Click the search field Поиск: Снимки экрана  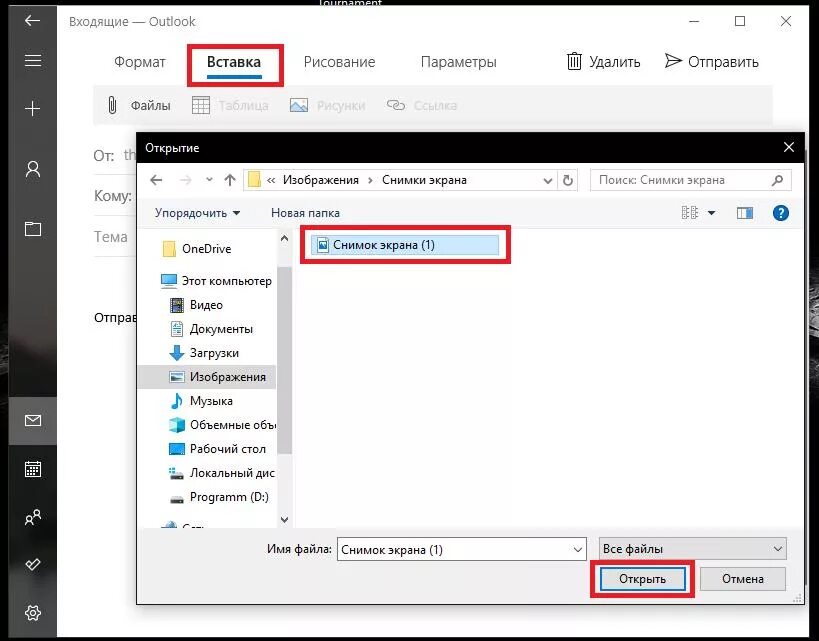click(691, 180)
